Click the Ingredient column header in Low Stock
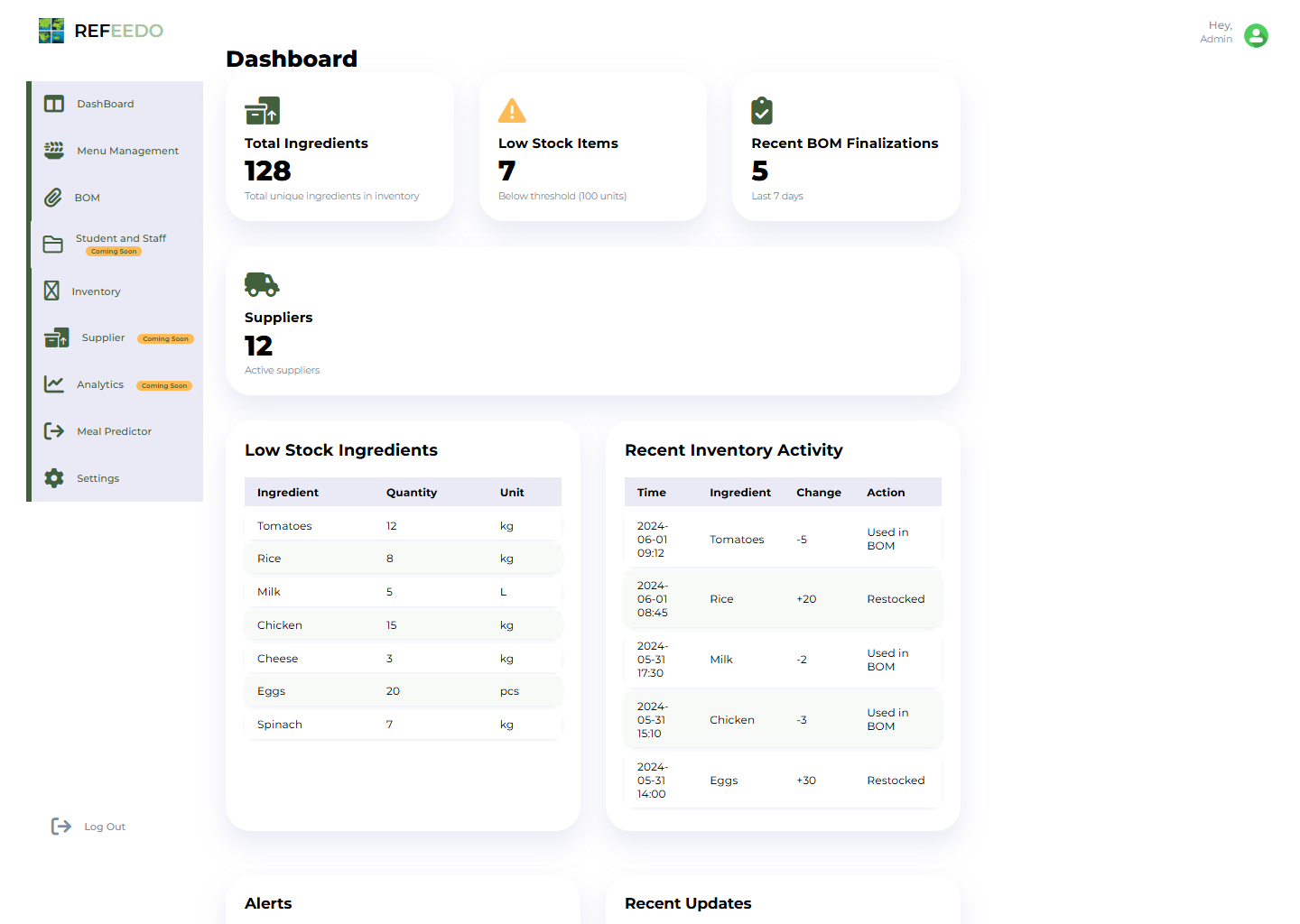The image size is (1300, 924). pos(288,493)
